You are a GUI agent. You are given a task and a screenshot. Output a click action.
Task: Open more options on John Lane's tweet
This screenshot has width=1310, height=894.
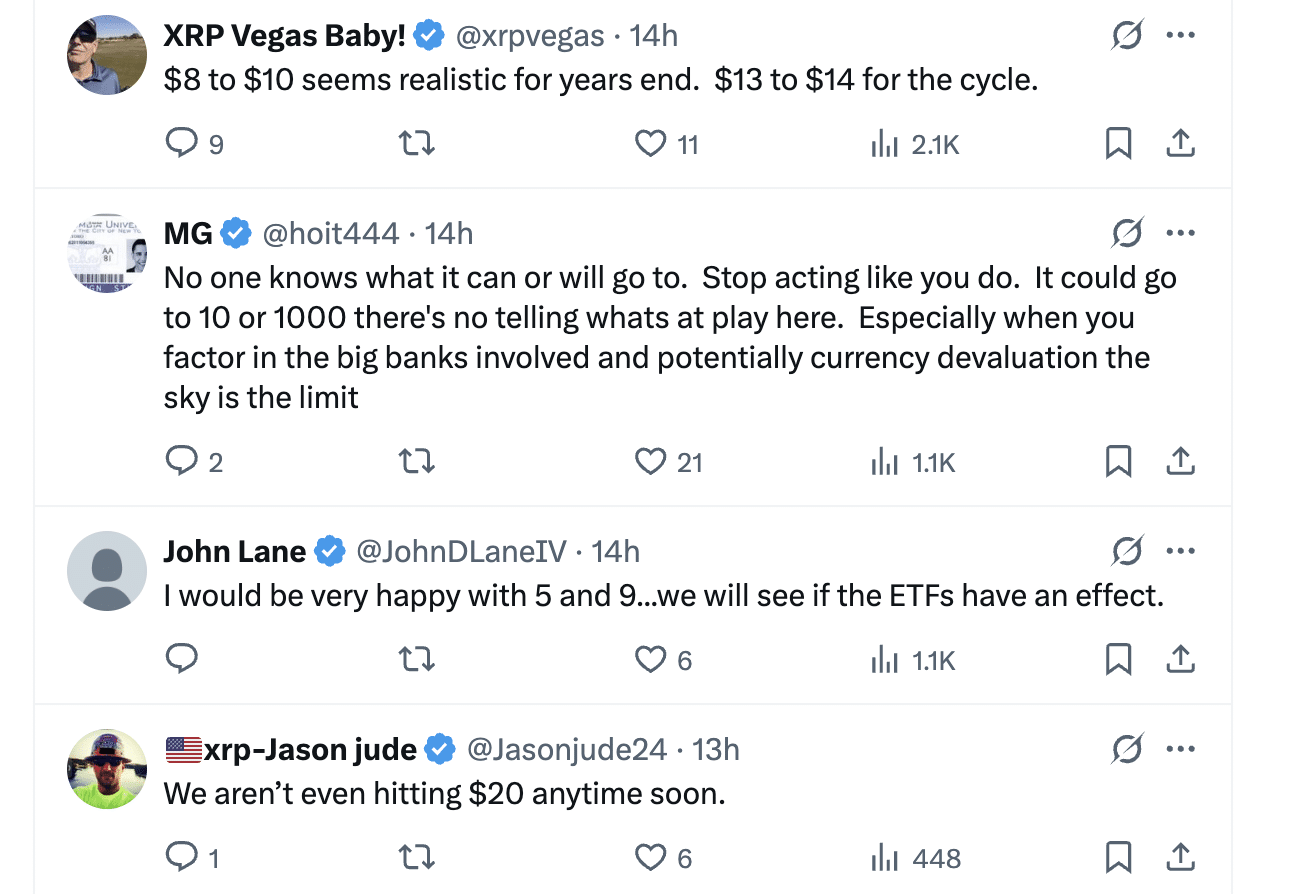pos(1181,551)
